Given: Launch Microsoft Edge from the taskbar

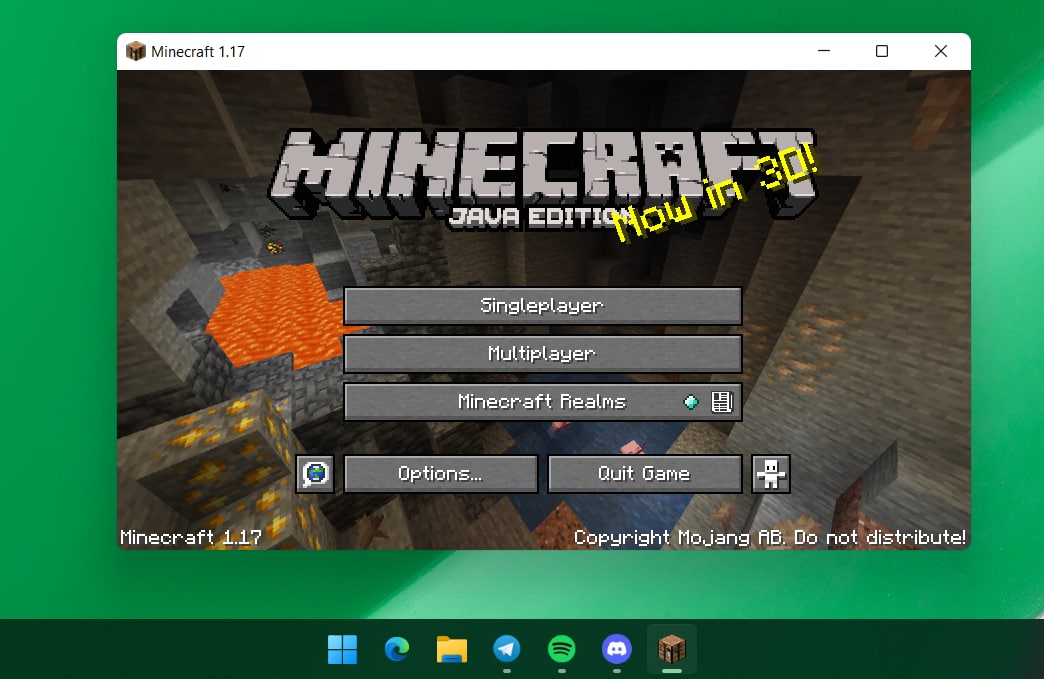Looking at the screenshot, I should pos(397,649).
